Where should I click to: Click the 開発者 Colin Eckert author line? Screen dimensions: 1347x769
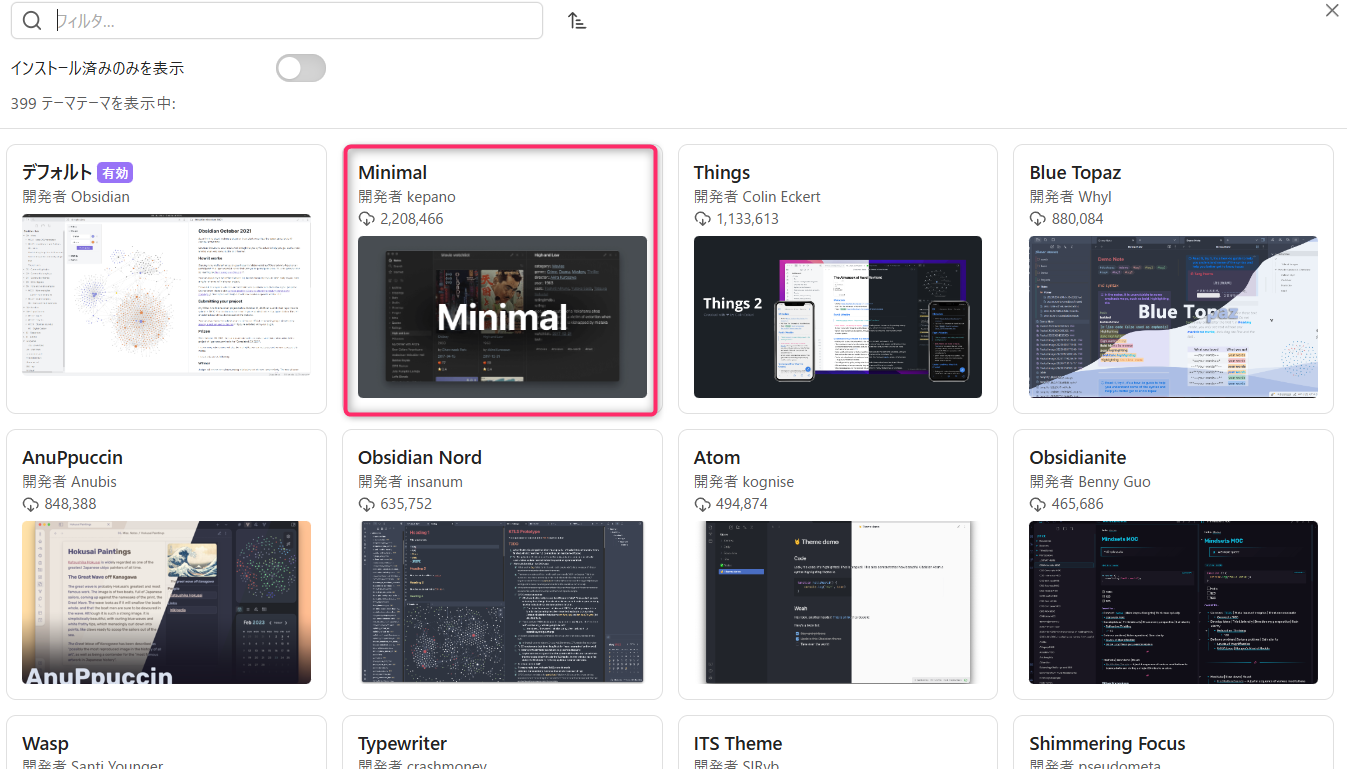(757, 196)
